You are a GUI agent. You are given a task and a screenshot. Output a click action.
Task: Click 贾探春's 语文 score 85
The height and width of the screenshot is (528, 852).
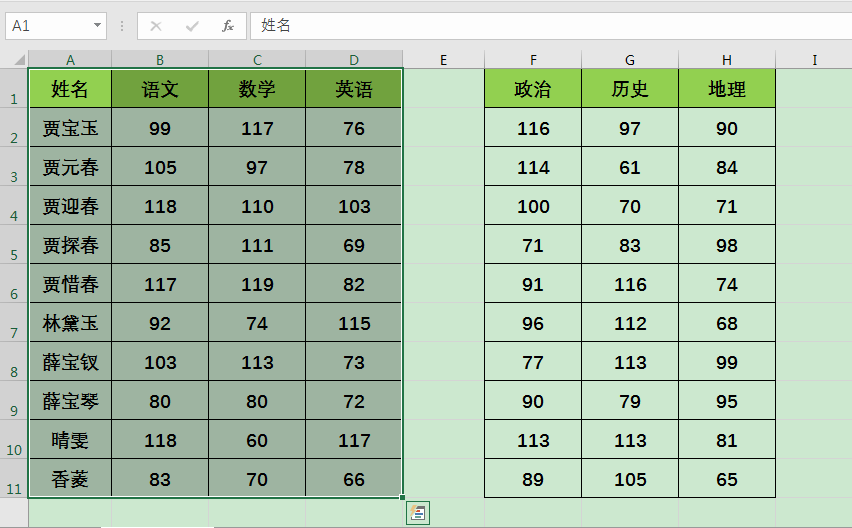point(160,245)
